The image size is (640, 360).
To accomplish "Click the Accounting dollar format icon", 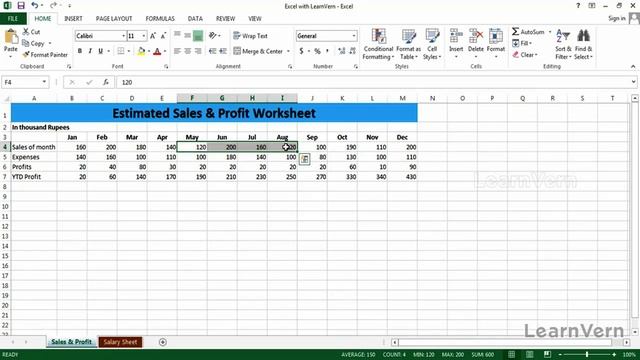I will (301, 51).
